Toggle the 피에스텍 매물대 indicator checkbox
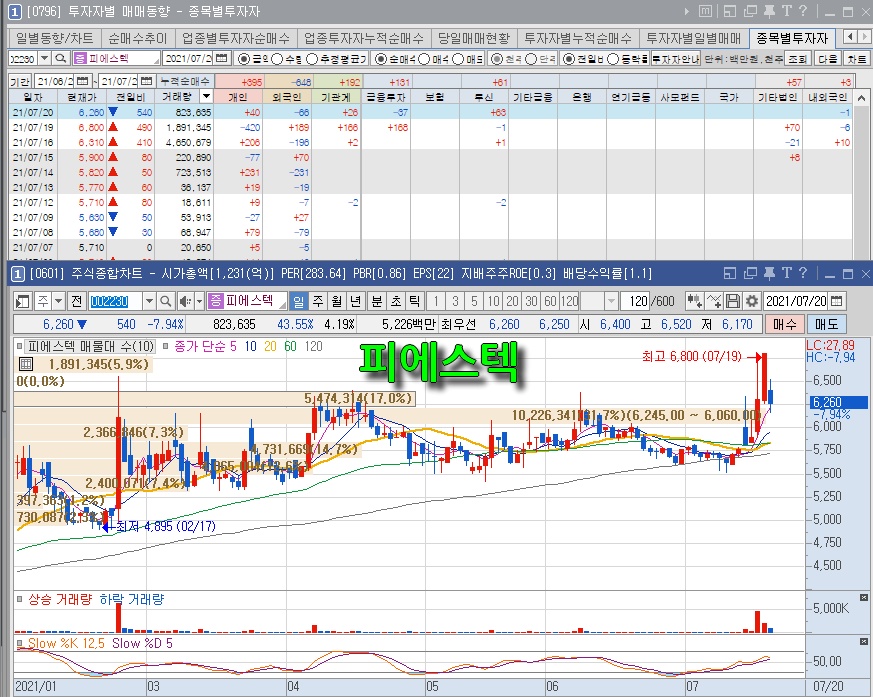This screenshot has width=873, height=697. pos(19,346)
